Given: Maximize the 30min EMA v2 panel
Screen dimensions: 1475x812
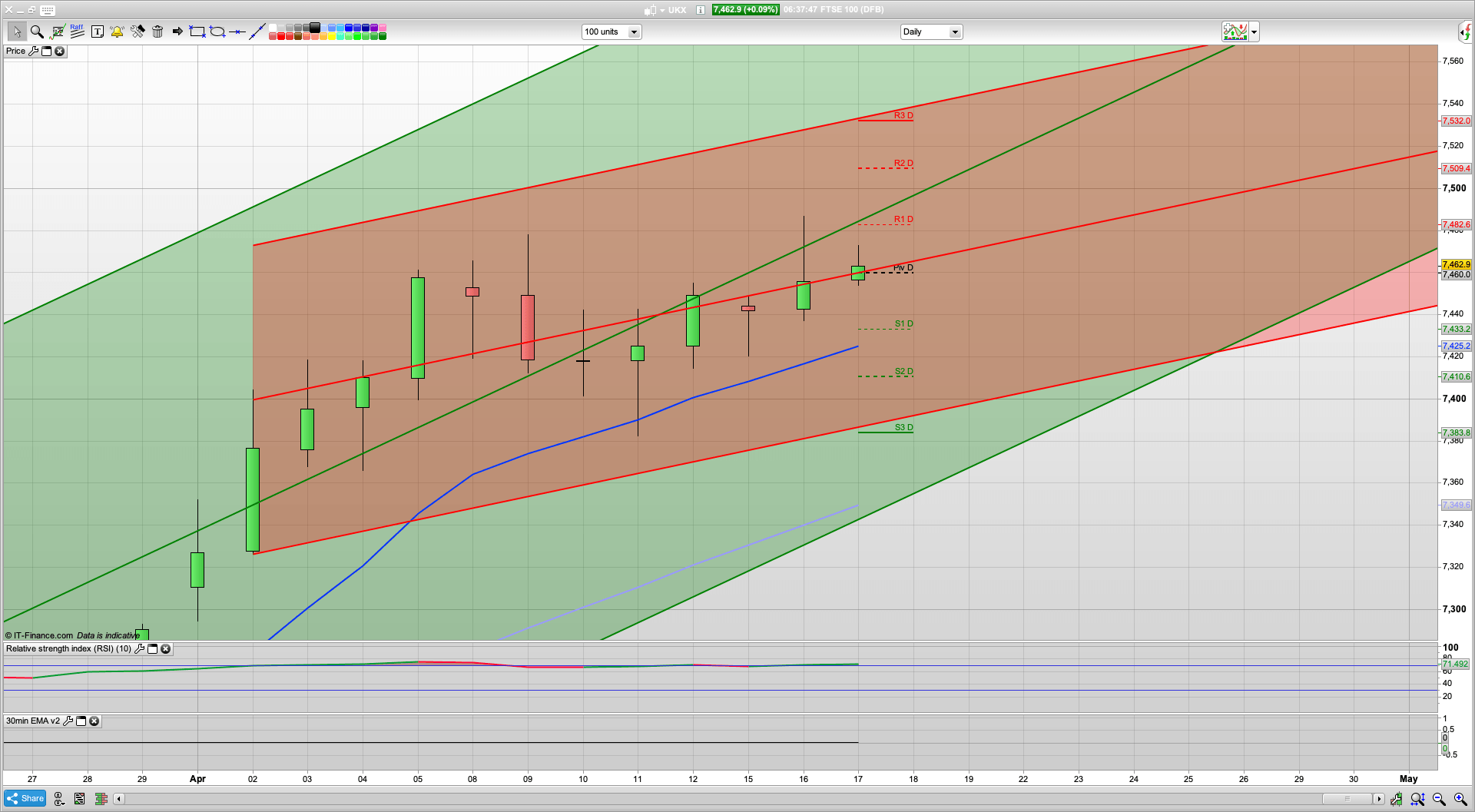Looking at the screenshot, I should tap(81, 721).
